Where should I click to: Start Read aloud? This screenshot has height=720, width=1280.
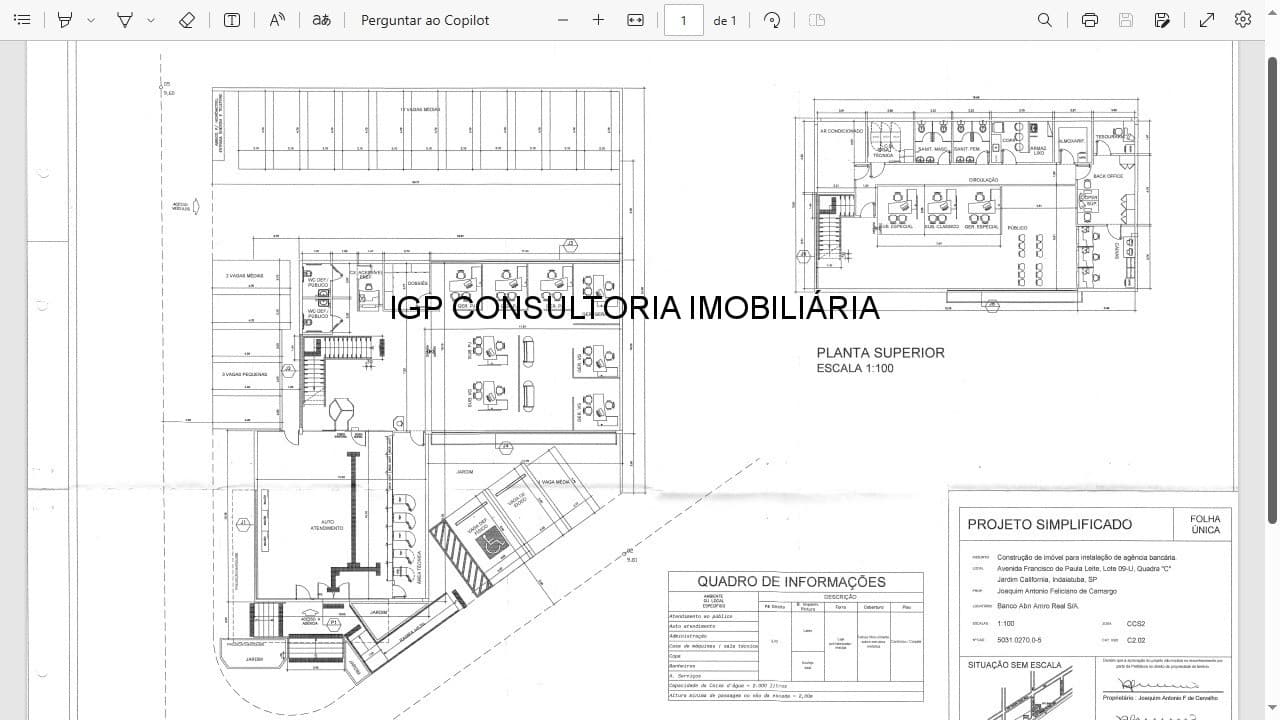[x=277, y=20]
